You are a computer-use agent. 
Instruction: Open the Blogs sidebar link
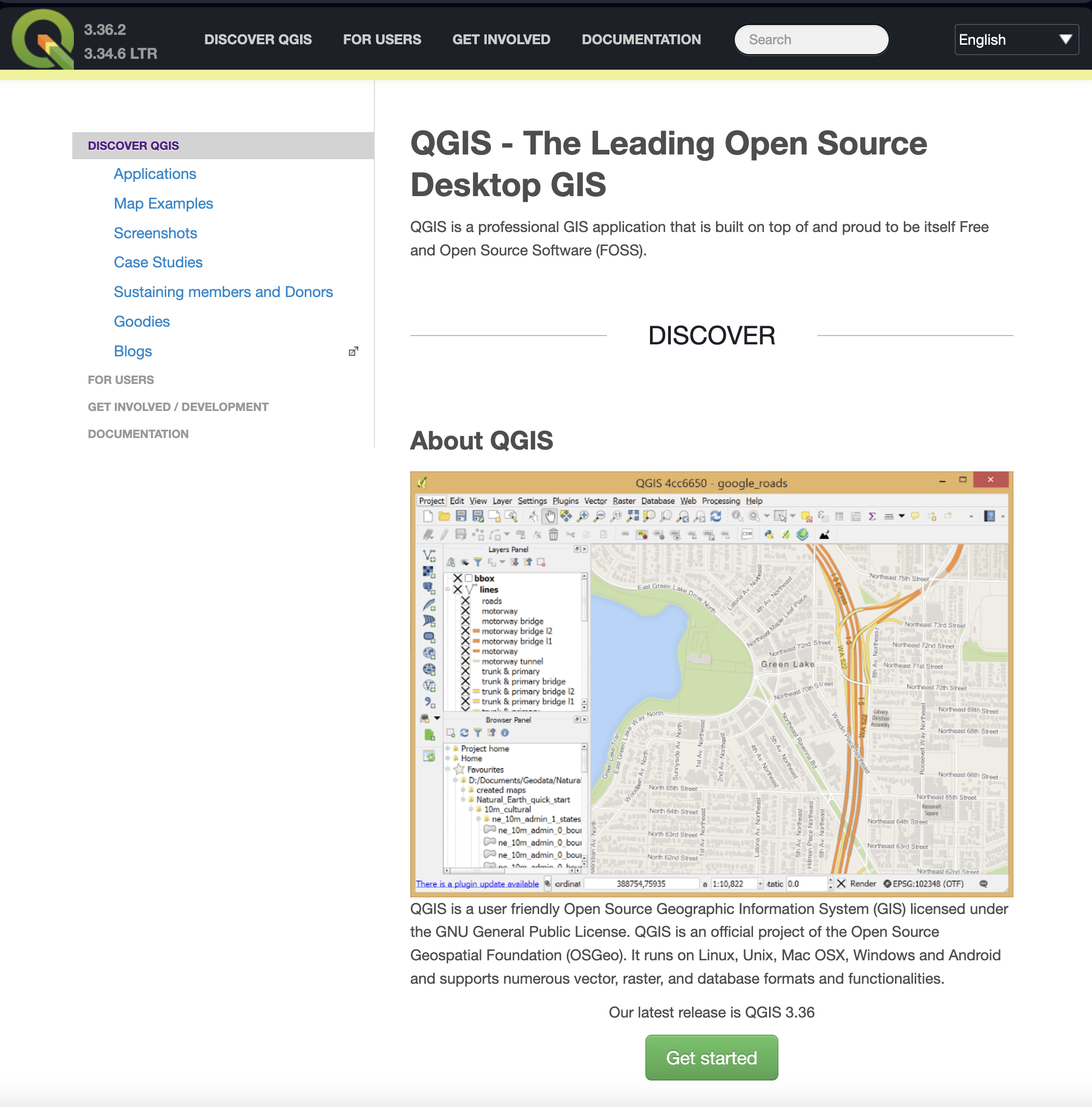tap(132, 351)
